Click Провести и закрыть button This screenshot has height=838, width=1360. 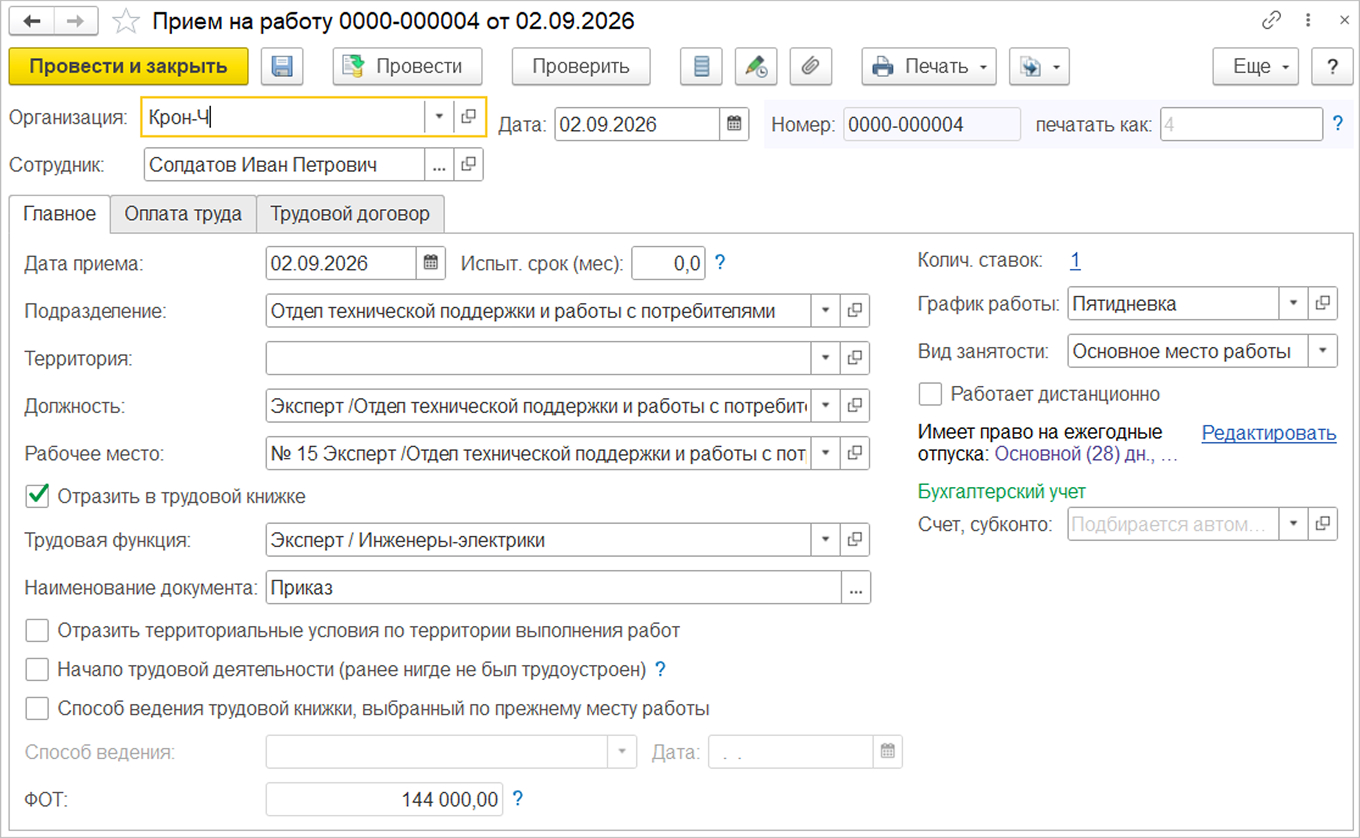click(128, 67)
